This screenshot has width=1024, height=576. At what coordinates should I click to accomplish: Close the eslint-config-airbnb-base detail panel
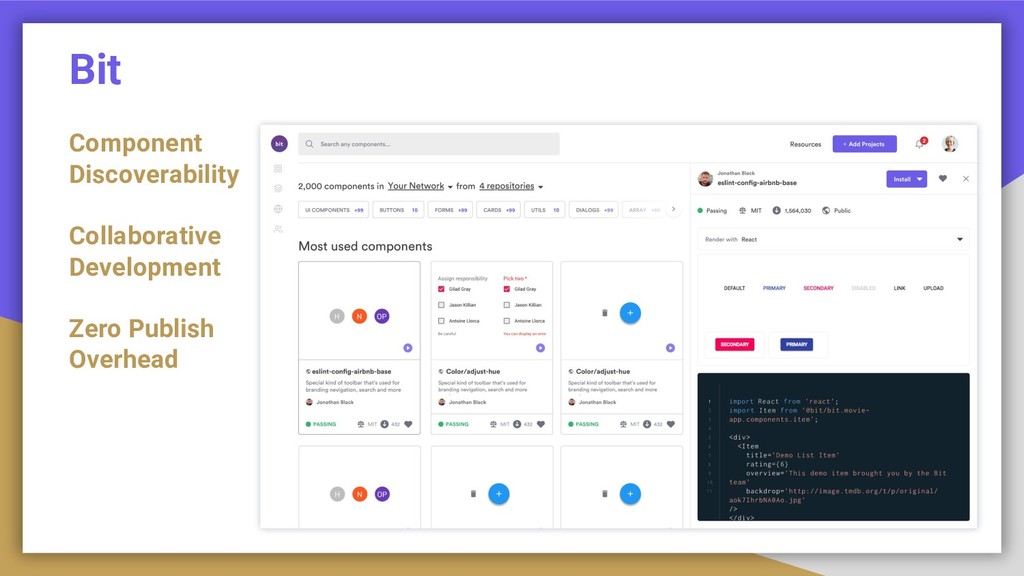(966, 179)
